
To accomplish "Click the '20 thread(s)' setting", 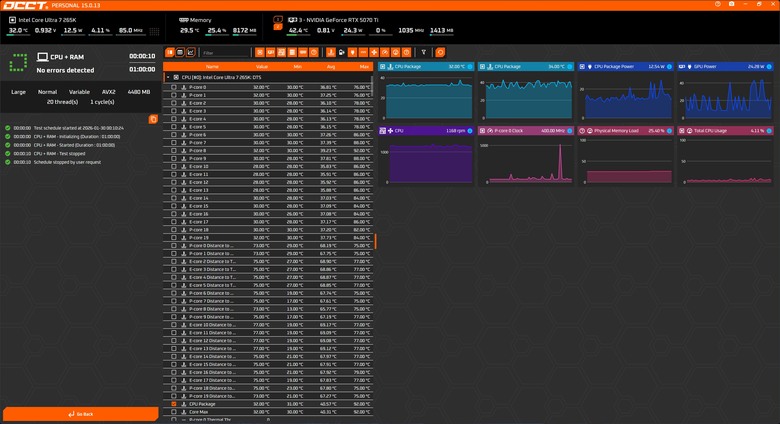I will click(x=63, y=102).
